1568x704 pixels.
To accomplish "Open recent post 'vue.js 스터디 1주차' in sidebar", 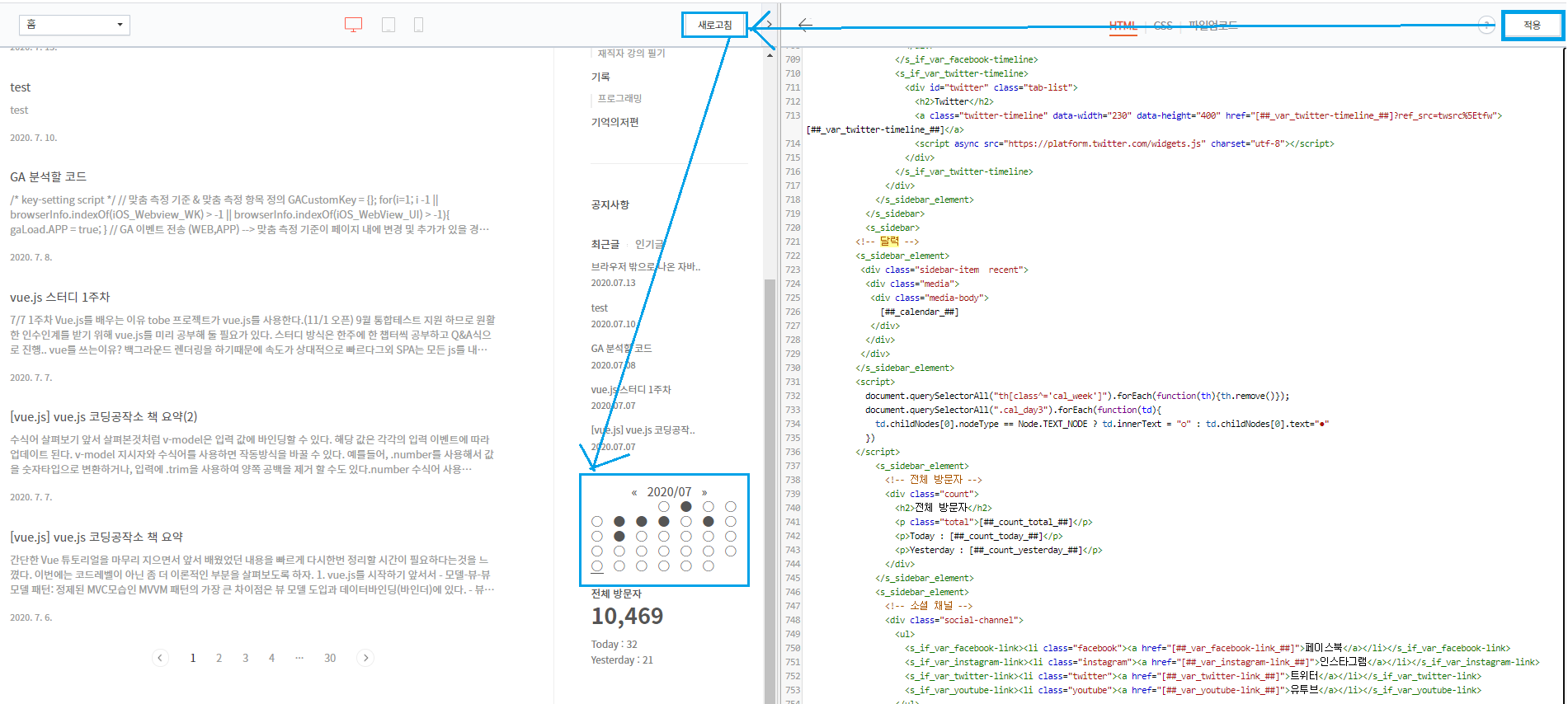I will pos(631,390).
